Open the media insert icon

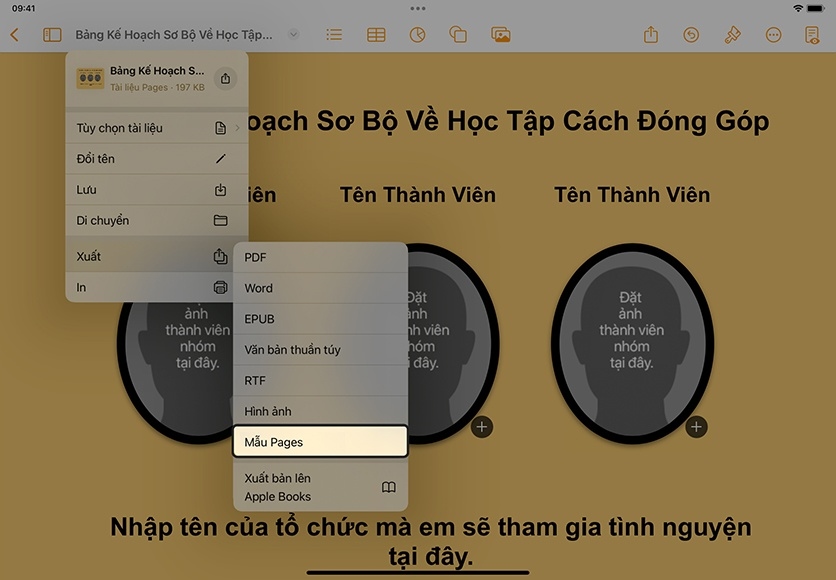(x=501, y=35)
